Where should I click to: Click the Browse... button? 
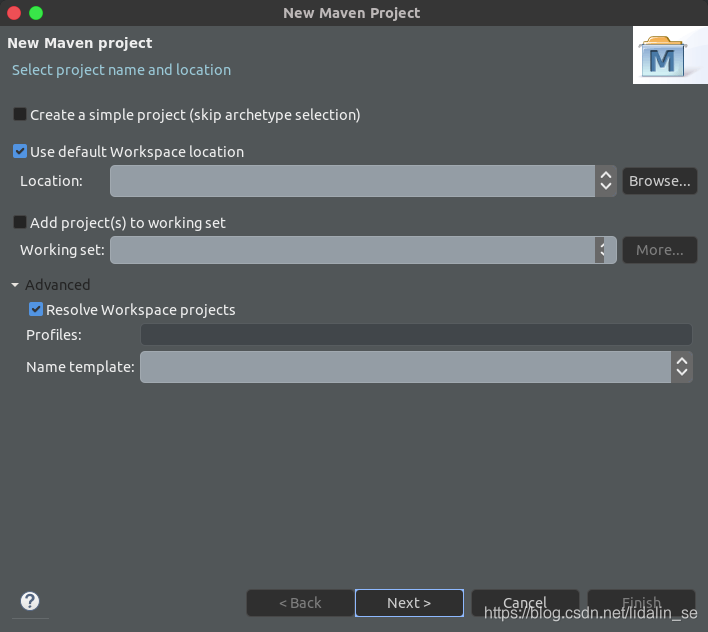point(660,181)
